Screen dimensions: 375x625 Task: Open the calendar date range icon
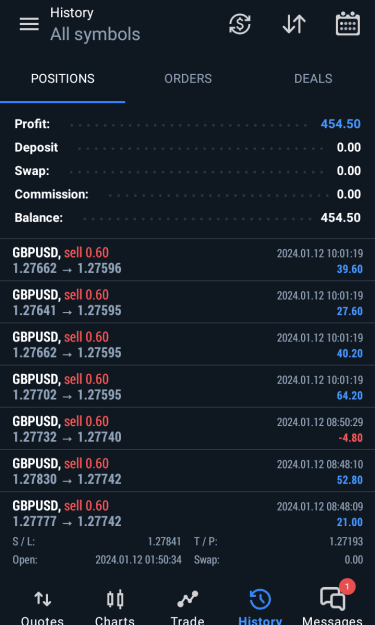point(348,24)
